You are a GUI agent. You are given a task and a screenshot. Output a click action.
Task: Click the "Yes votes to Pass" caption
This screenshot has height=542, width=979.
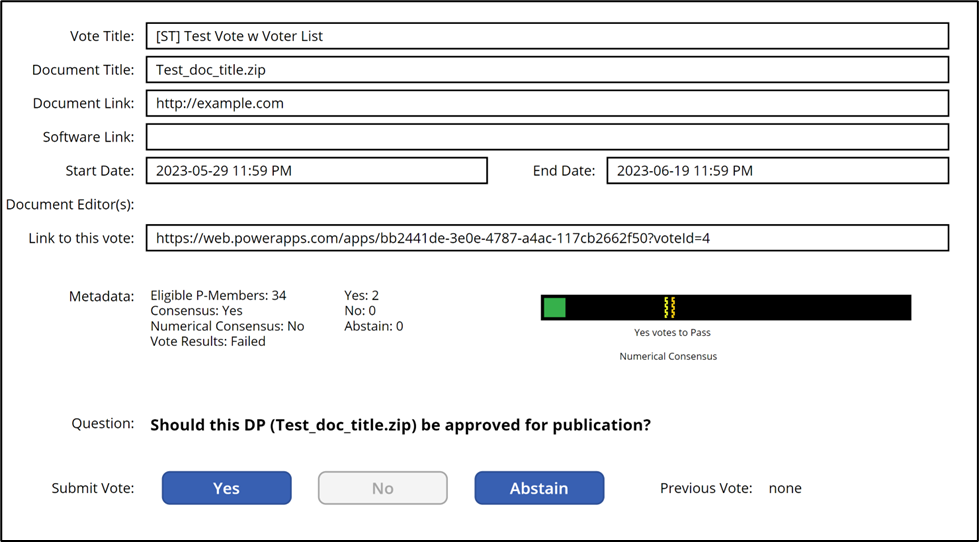672,332
